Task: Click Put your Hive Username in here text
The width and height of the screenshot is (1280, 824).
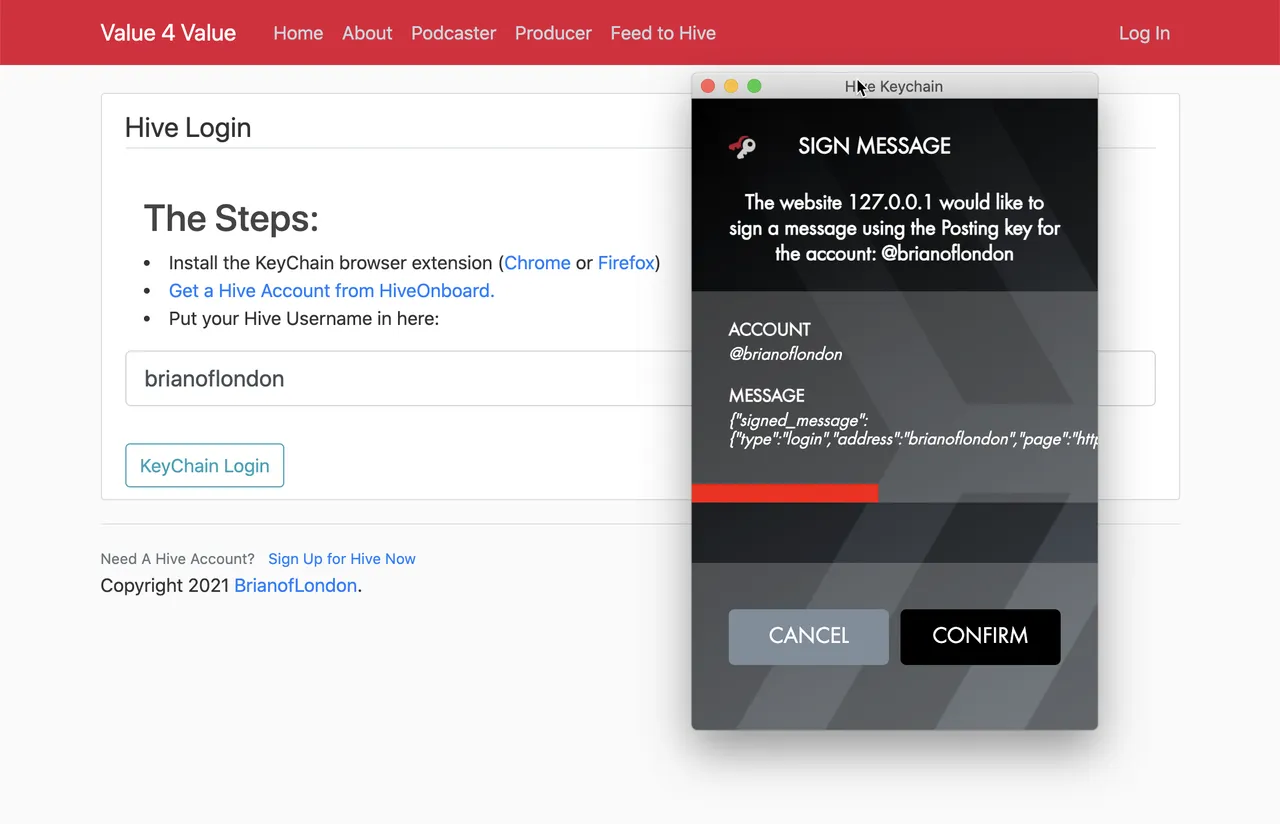Action: coord(304,319)
